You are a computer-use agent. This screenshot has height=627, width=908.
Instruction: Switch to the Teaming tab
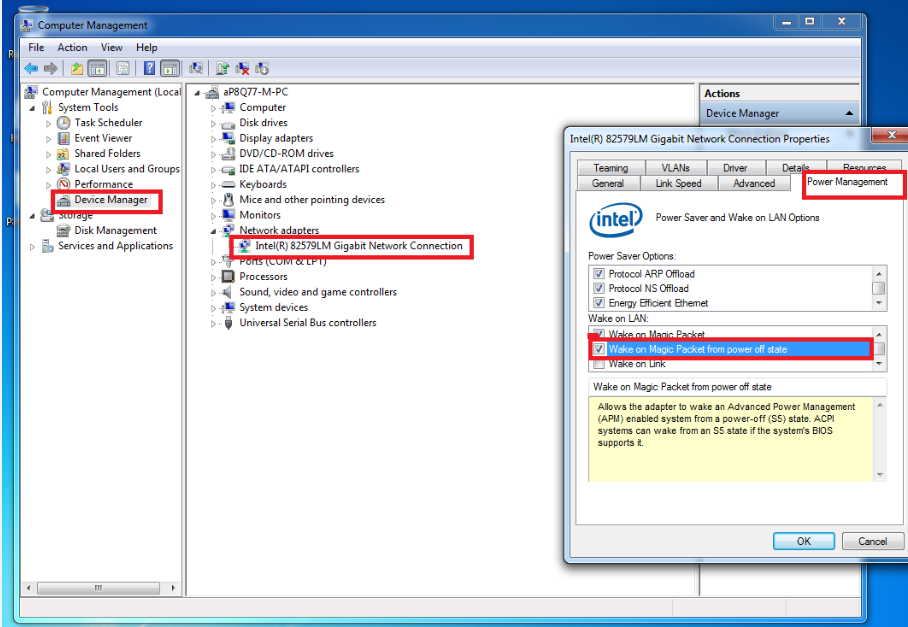pos(611,168)
